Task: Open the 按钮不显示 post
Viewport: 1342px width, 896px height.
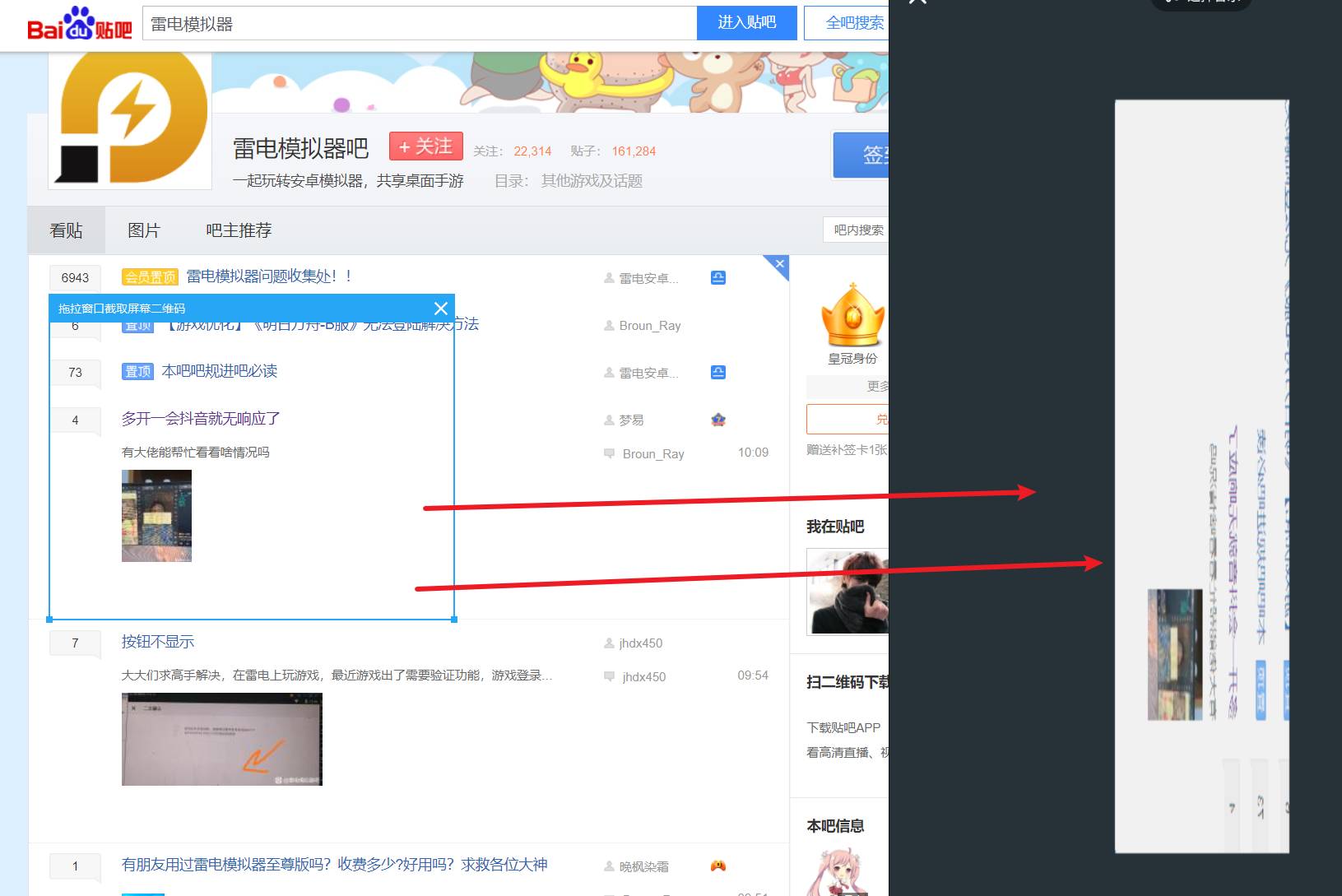Action: point(158,642)
